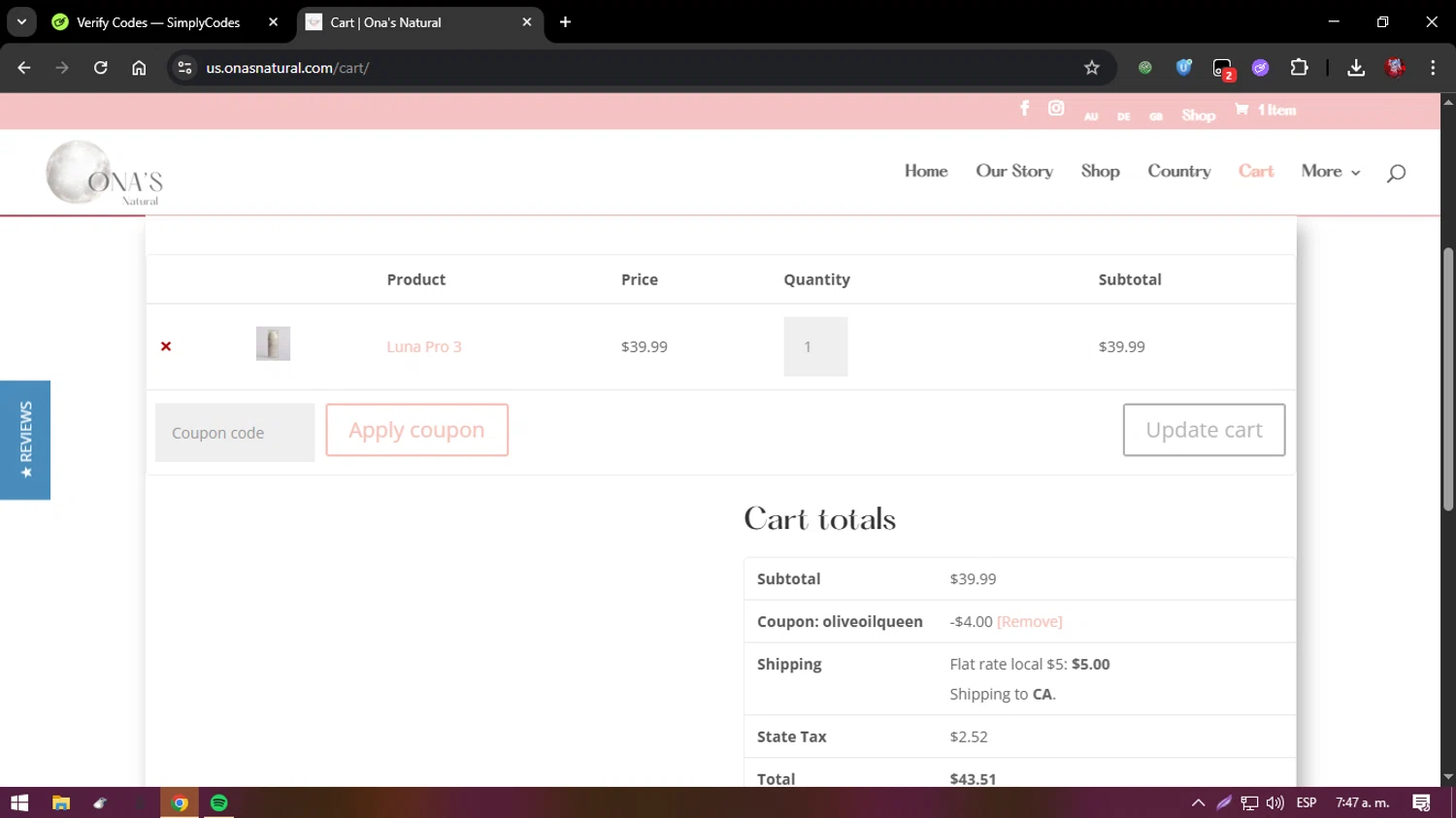Click the Flat rate local $5 shipping text
This screenshot has width=1456, height=818.
pos(1029,664)
